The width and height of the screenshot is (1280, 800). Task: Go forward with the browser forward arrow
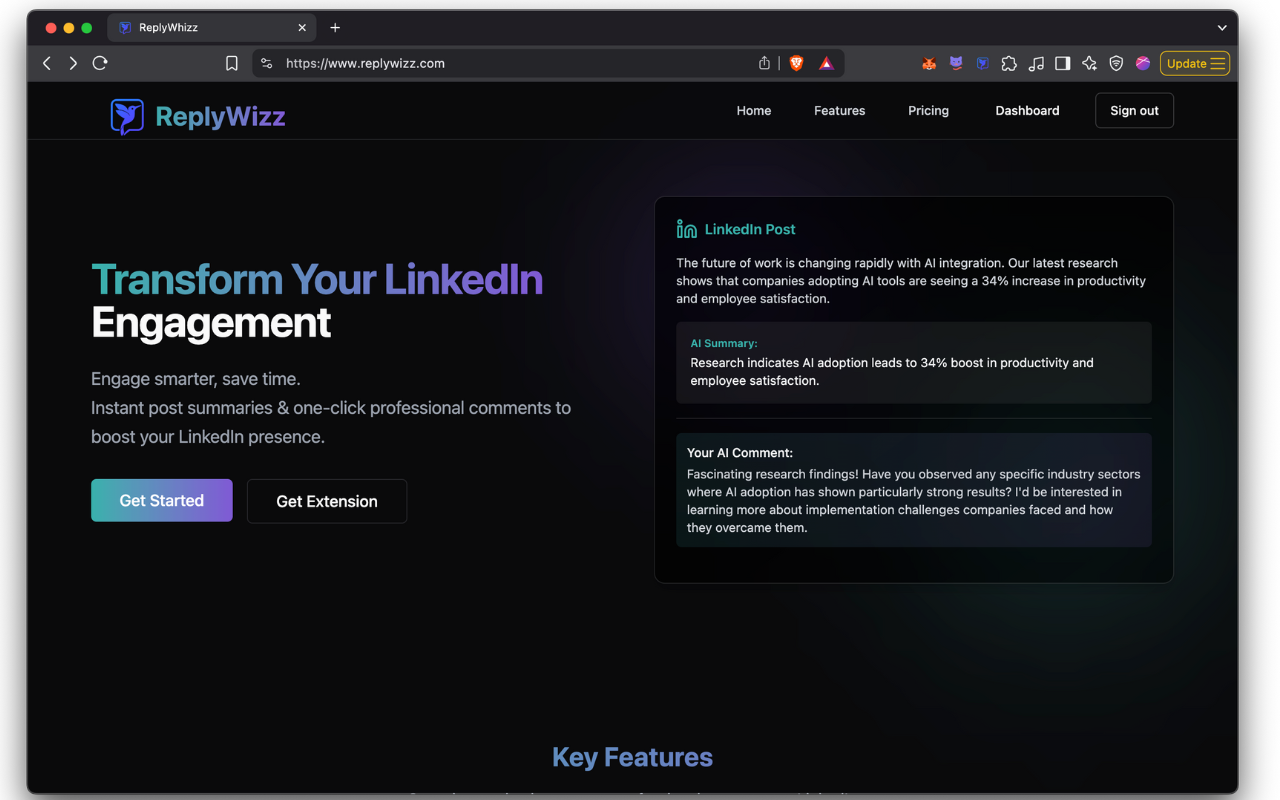(73, 63)
